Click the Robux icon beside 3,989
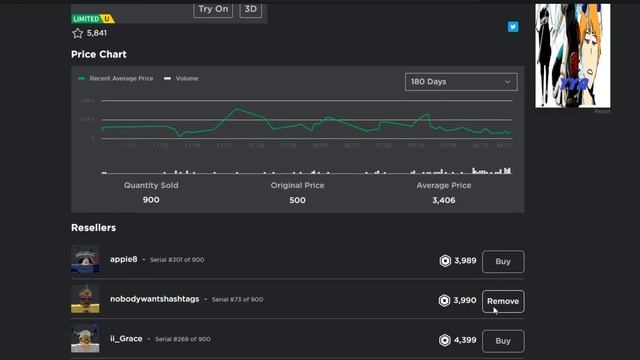 click(x=445, y=261)
